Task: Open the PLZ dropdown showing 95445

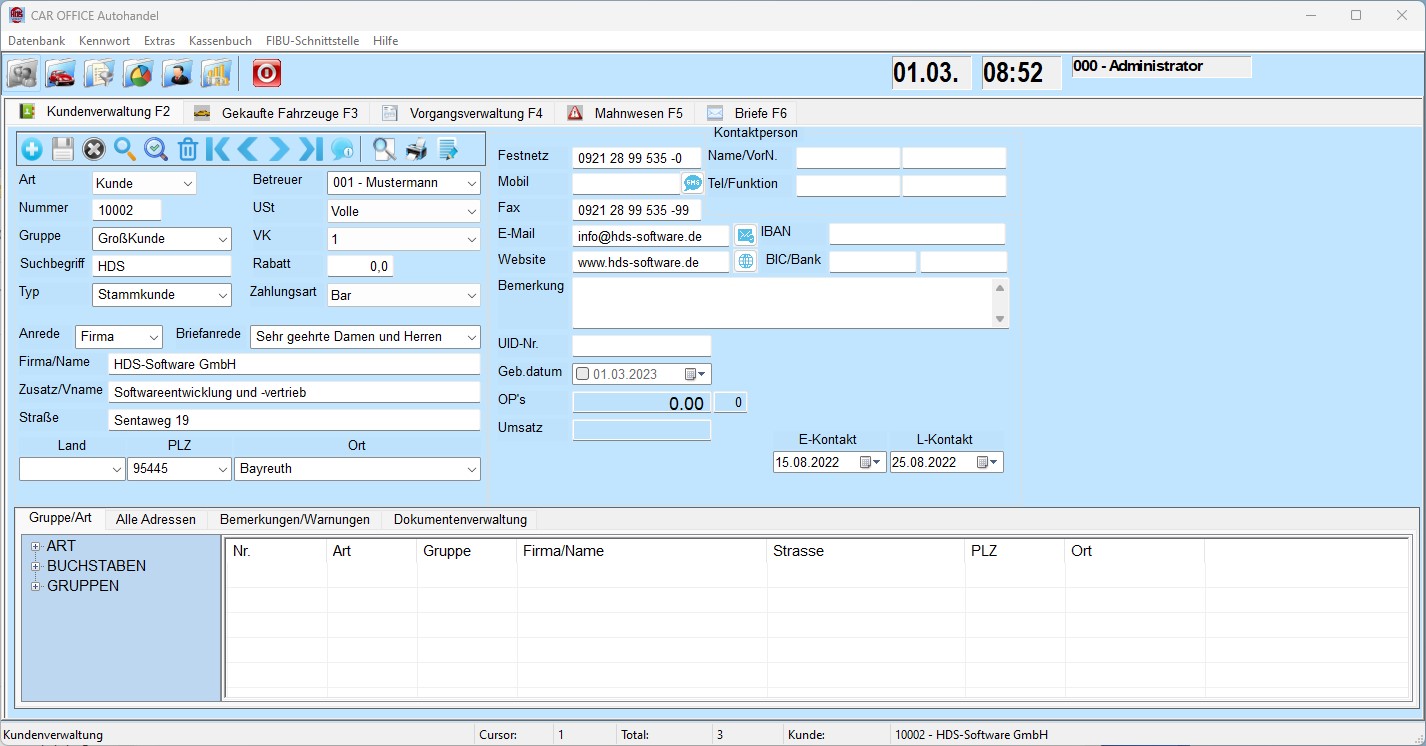Action: tap(222, 469)
